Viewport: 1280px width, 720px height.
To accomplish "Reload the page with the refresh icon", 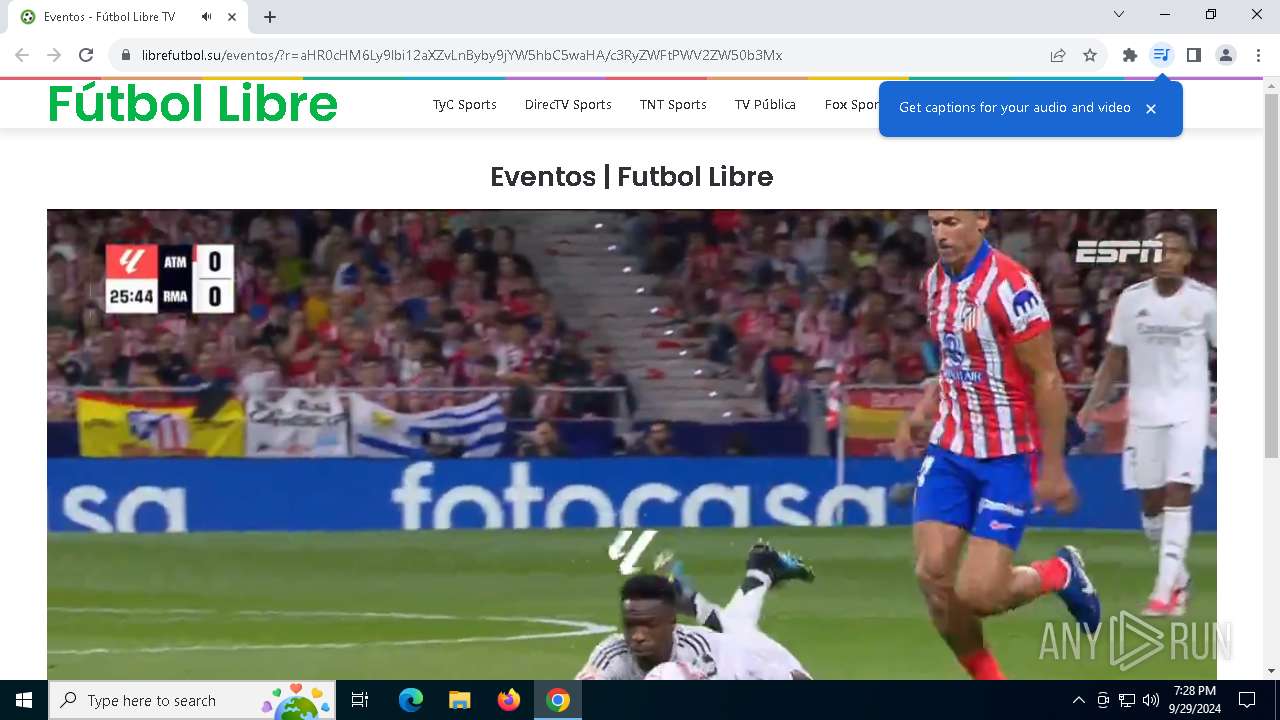I will [86, 55].
